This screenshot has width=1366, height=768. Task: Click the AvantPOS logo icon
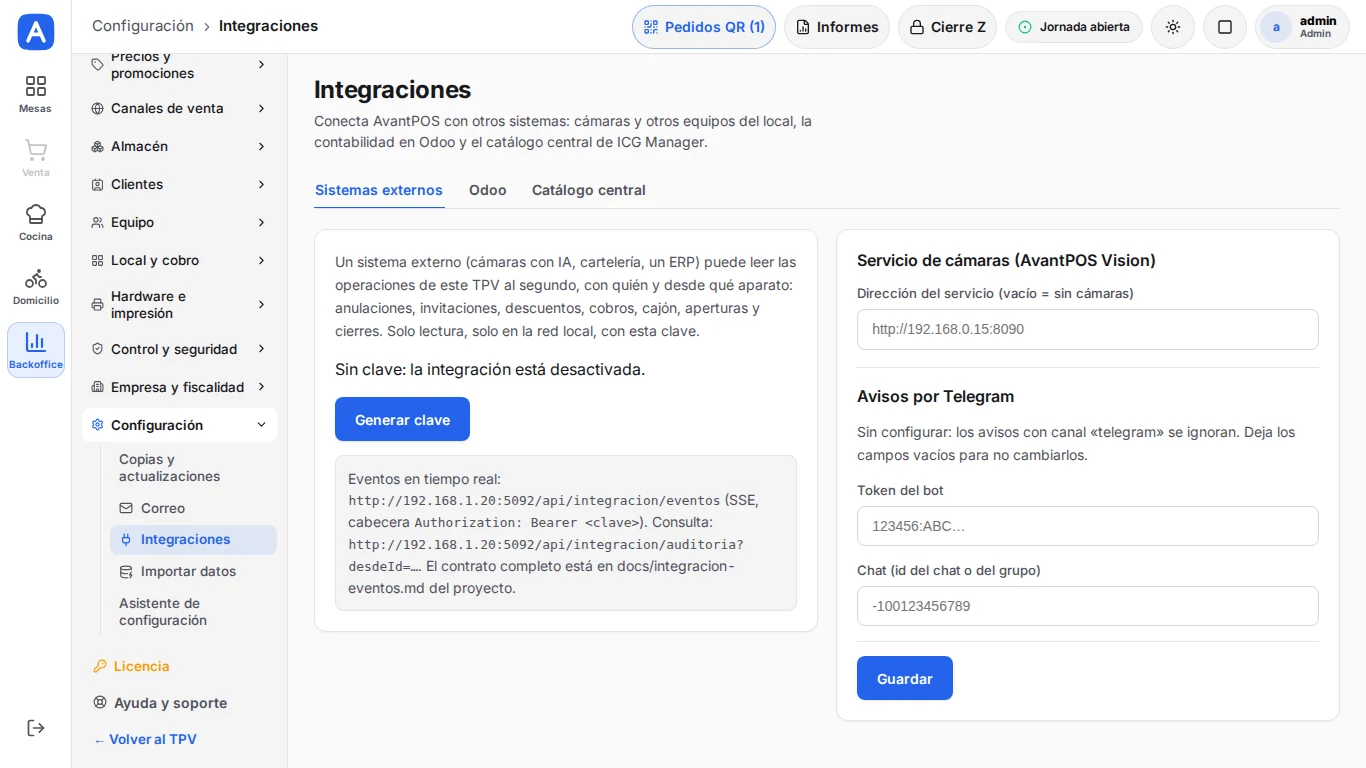point(36,32)
